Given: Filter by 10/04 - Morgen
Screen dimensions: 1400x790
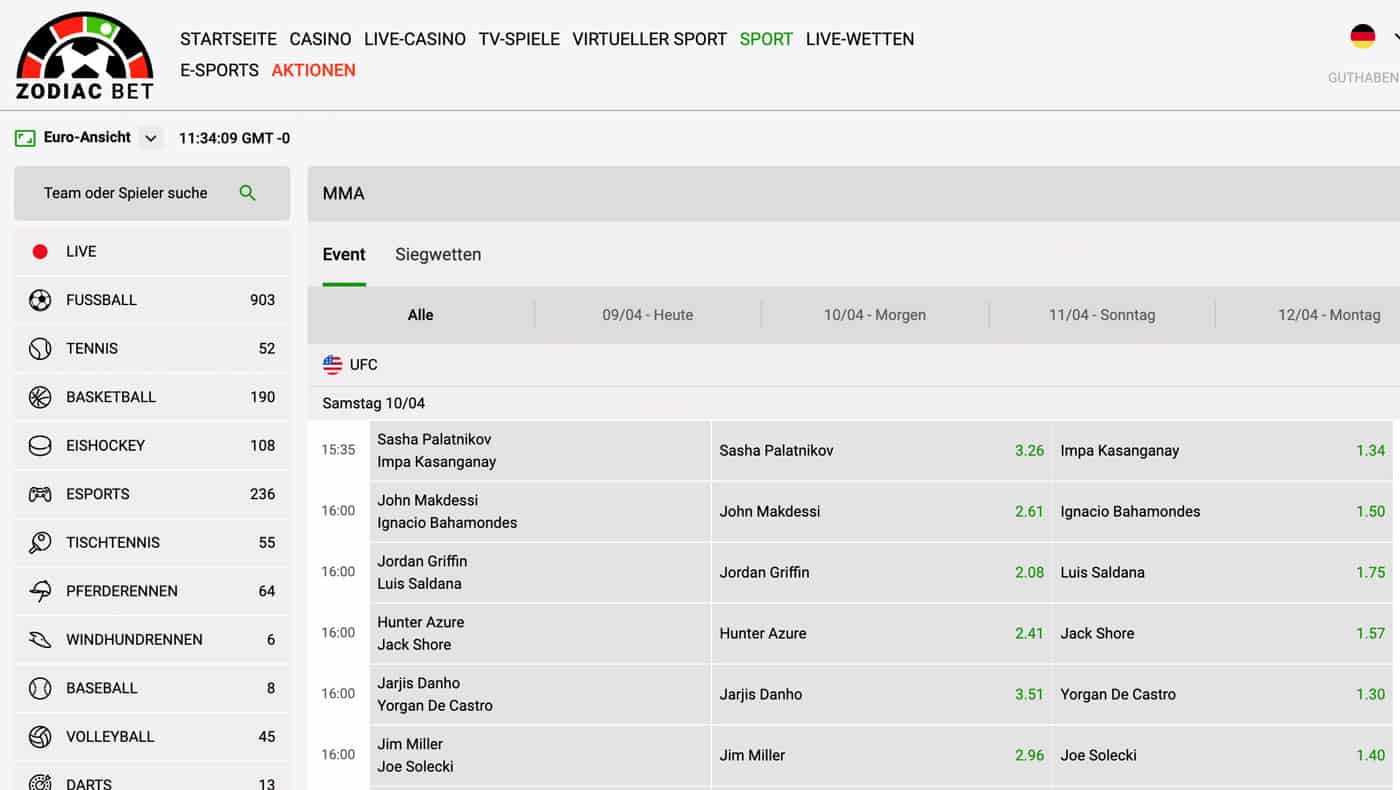Looking at the screenshot, I should [875, 315].
